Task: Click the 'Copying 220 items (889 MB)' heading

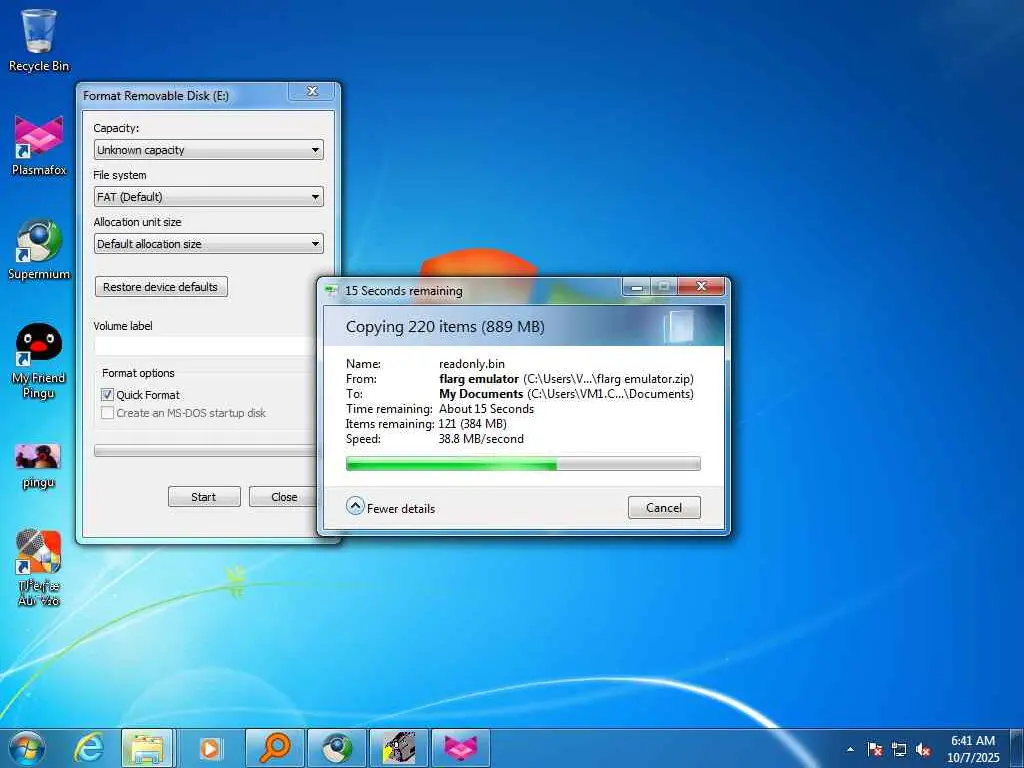Action: point(445,327)
